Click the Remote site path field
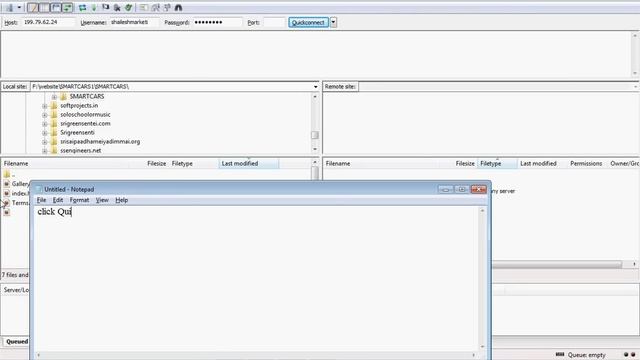 [498, 87]
